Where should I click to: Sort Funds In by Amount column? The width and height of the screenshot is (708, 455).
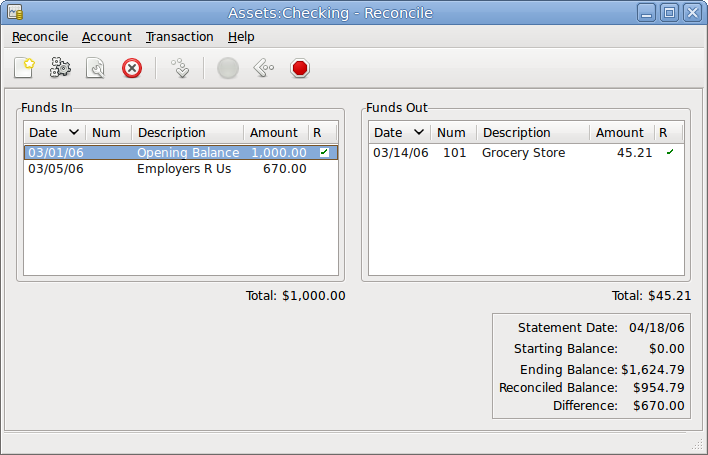coord(274,133)
